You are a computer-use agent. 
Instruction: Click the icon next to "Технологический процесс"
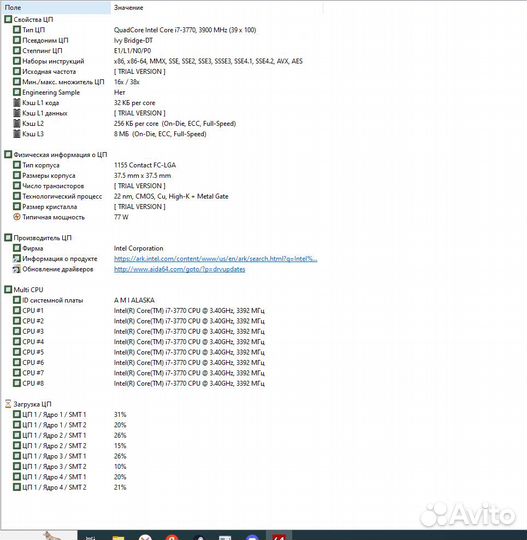(x=17, y=196)
